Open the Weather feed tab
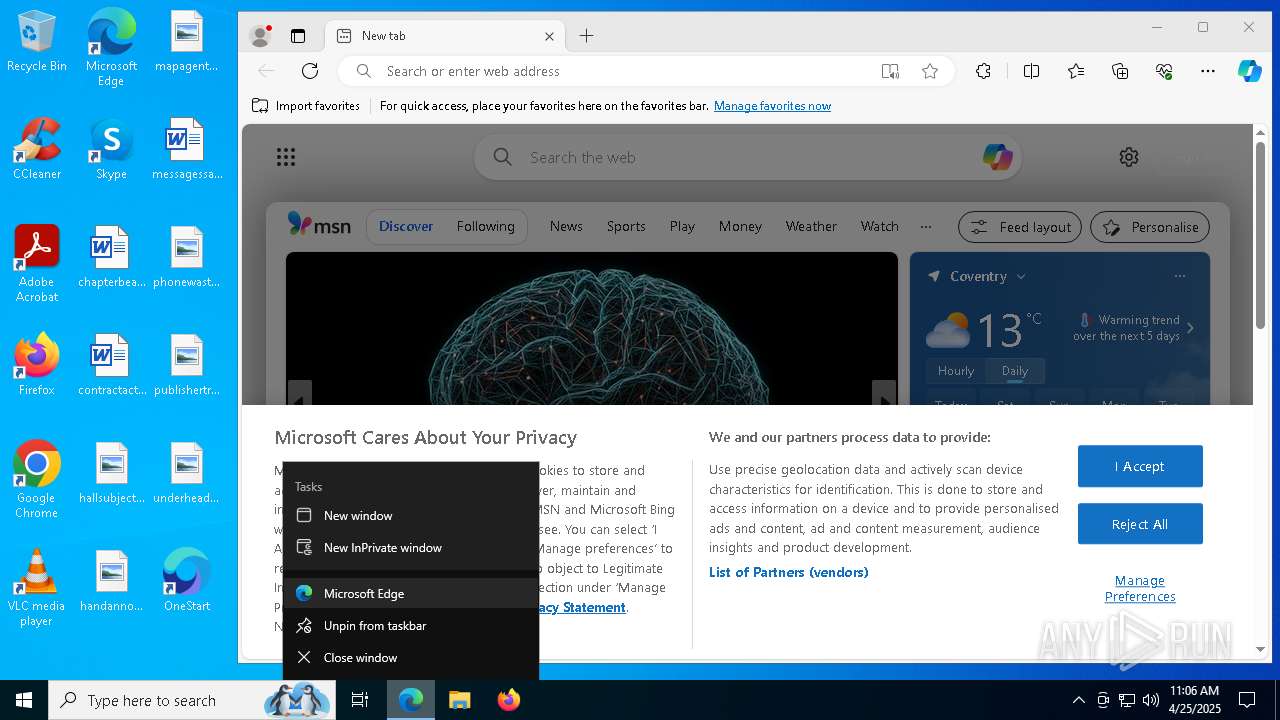 tap(811, 227)
